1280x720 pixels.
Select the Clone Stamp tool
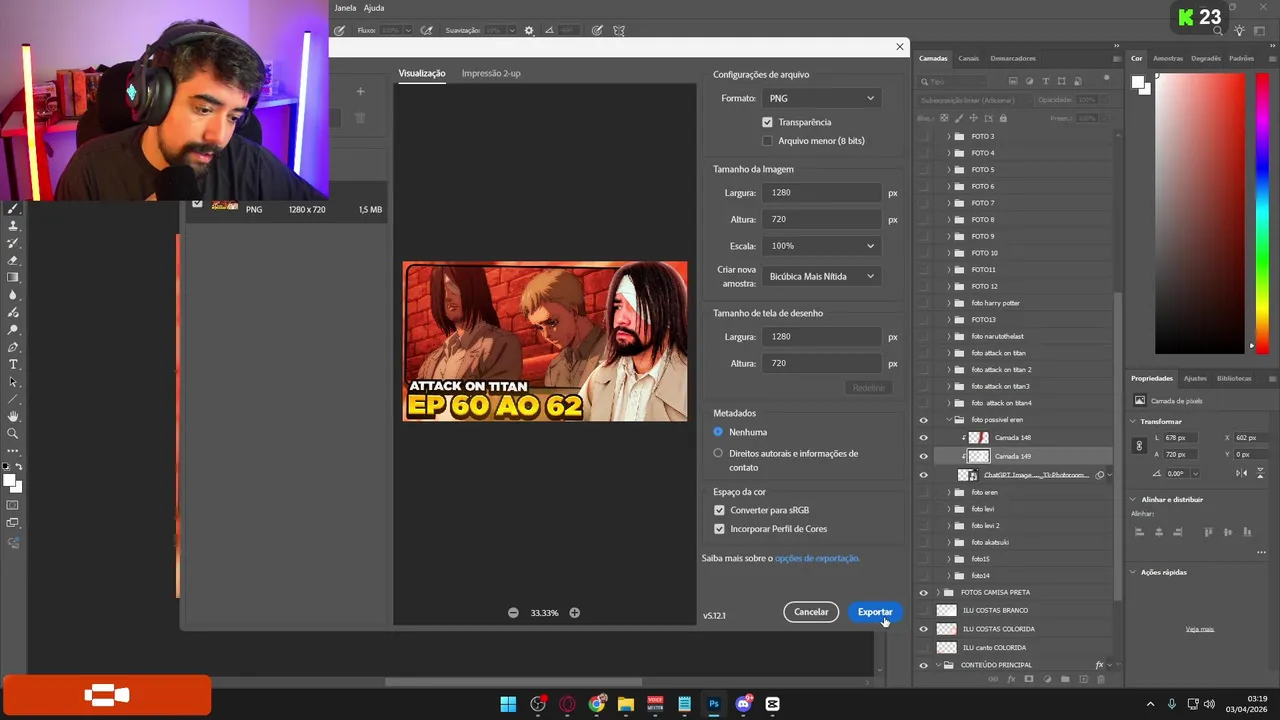[x=13, y=226]
